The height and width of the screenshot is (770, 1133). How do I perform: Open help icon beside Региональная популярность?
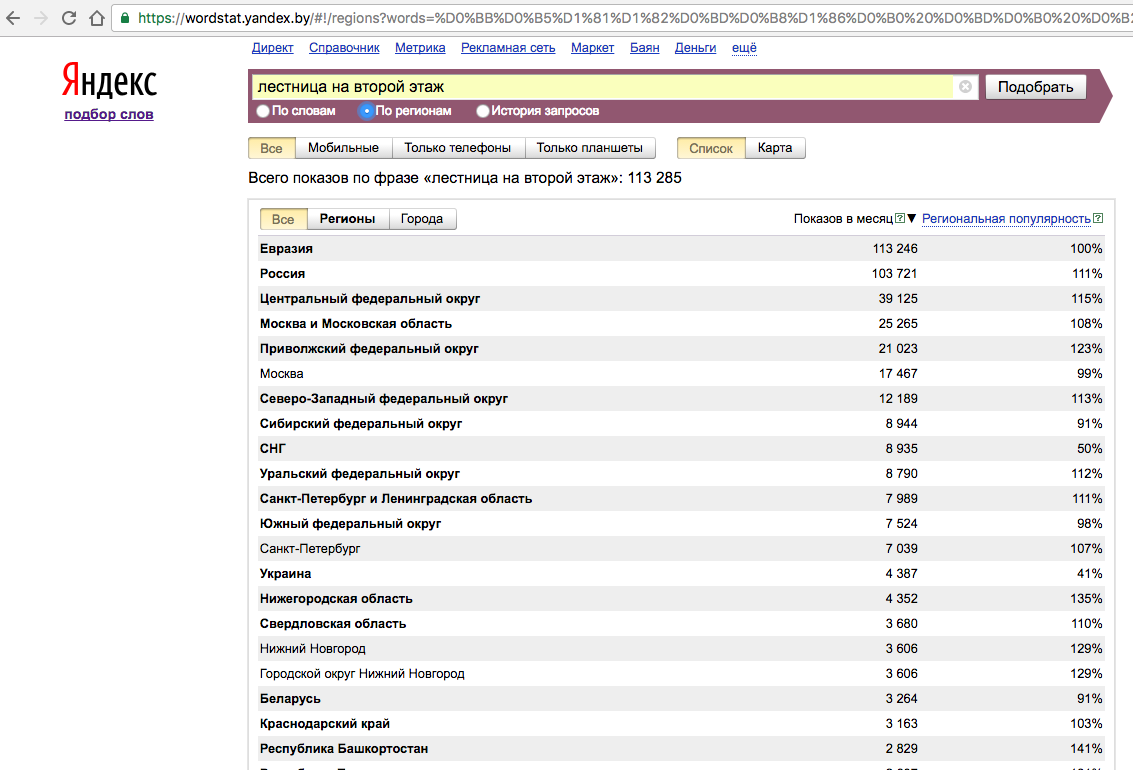1098,218
